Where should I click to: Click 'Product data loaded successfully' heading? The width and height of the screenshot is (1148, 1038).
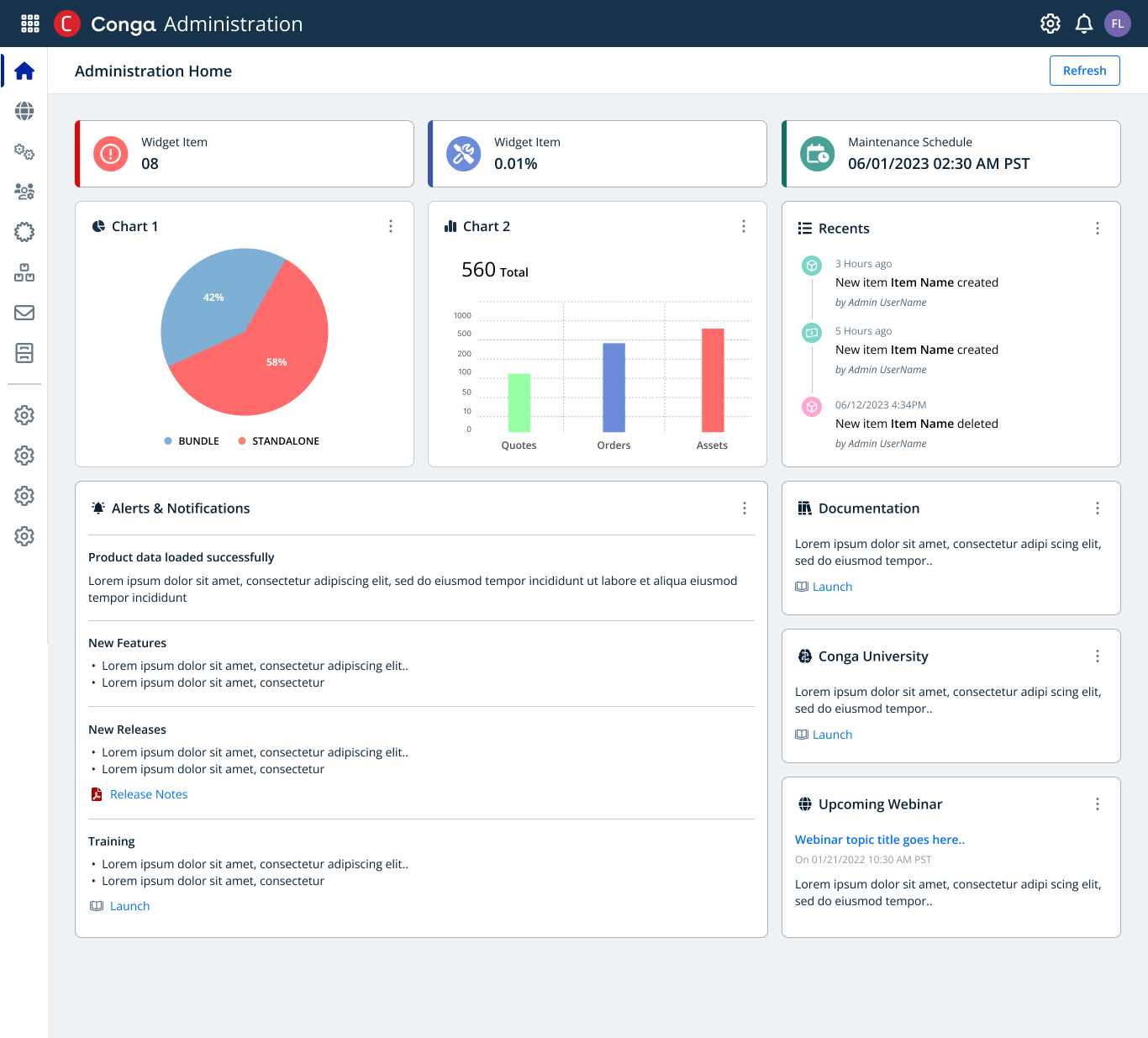click(x=182, y=557)
